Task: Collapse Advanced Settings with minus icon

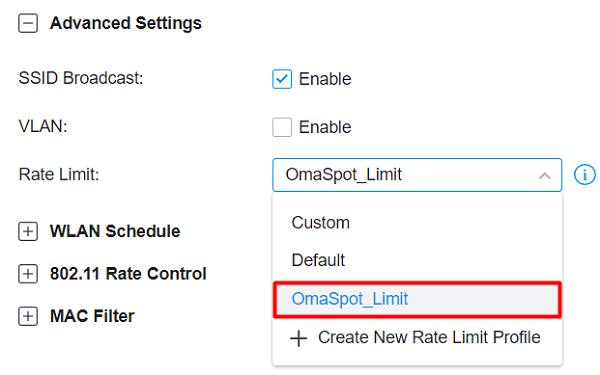Action: (28, 23)
